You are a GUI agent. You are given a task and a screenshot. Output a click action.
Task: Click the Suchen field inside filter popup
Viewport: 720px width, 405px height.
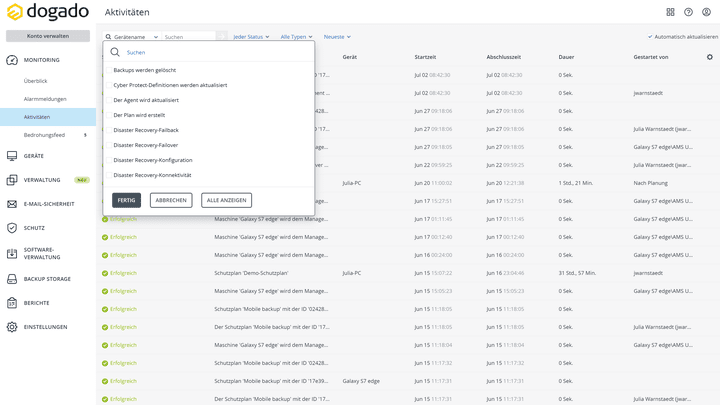210,52
